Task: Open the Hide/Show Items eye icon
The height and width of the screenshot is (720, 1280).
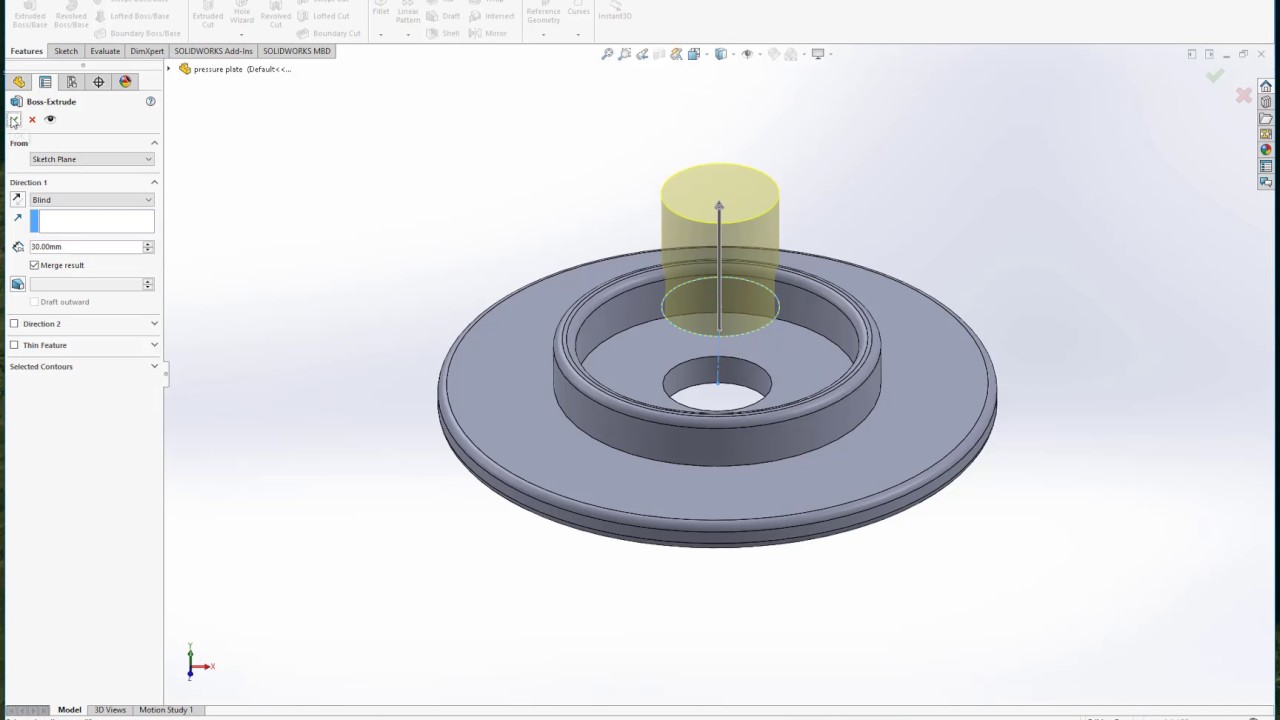Action: [747, 54]
